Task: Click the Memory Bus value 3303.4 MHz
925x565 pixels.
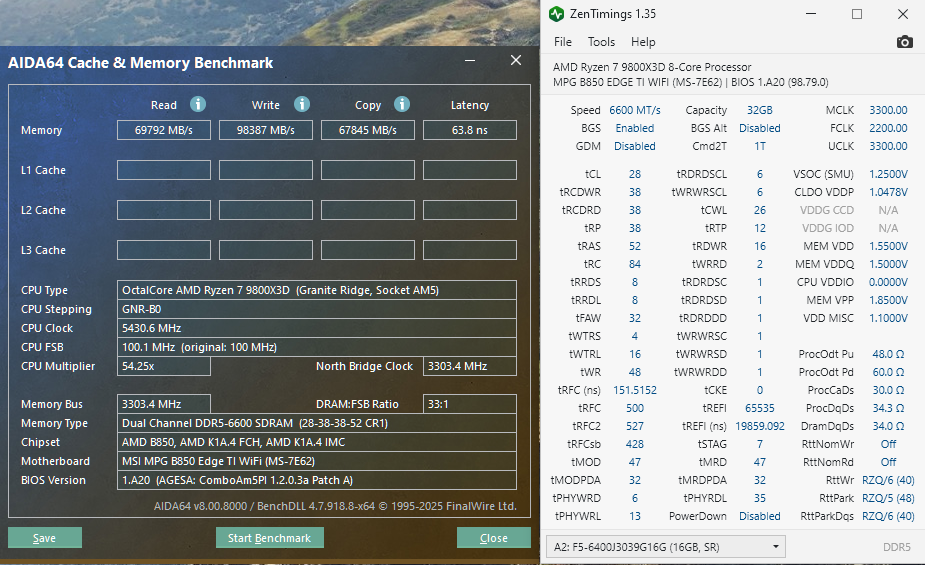Action: pyautogui.click(x=164, y=404)
